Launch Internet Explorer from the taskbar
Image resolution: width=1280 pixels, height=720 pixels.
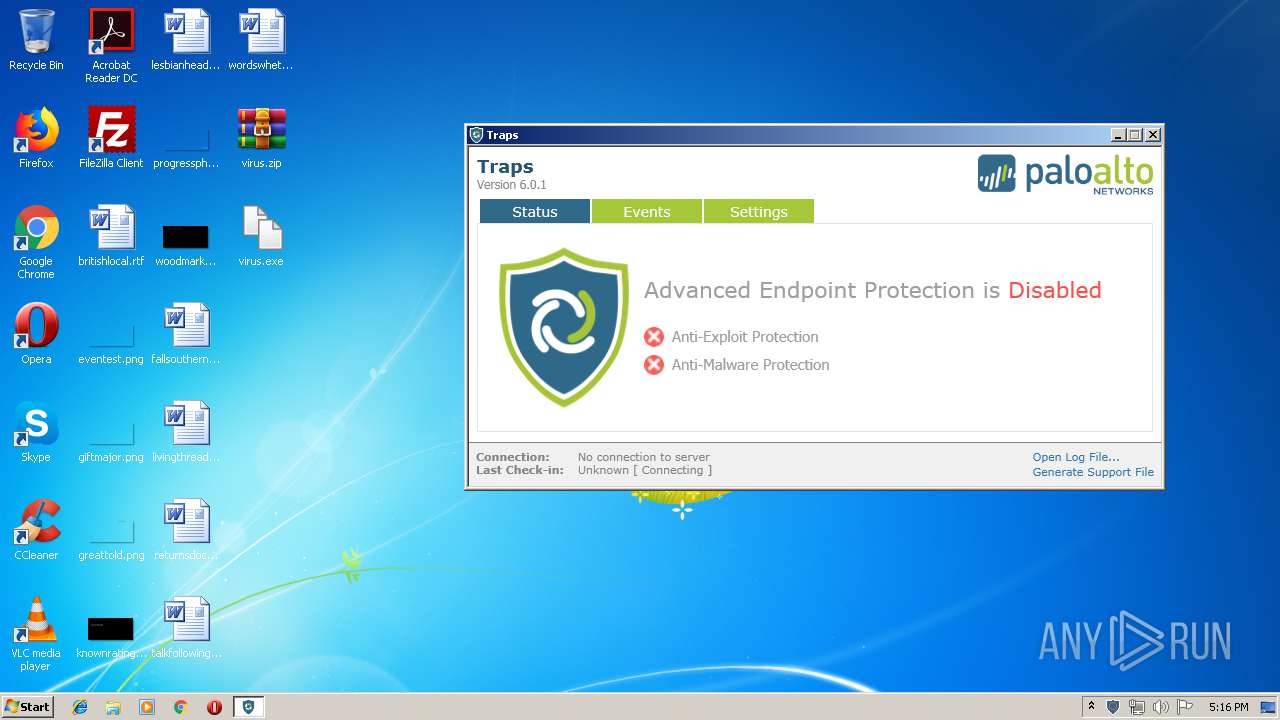[x=80, y=707]
